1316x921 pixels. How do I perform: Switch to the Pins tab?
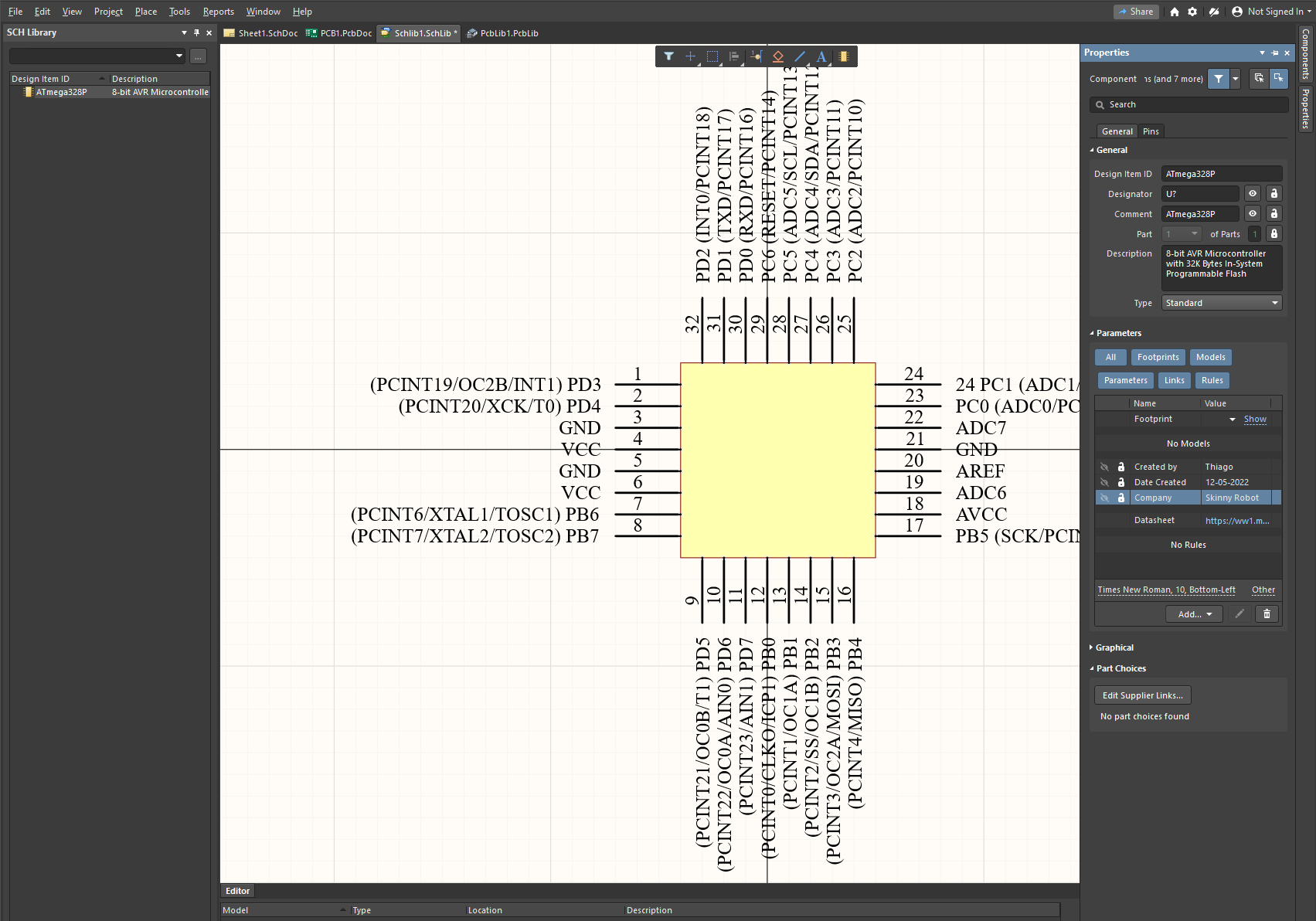click(1151, 131)
